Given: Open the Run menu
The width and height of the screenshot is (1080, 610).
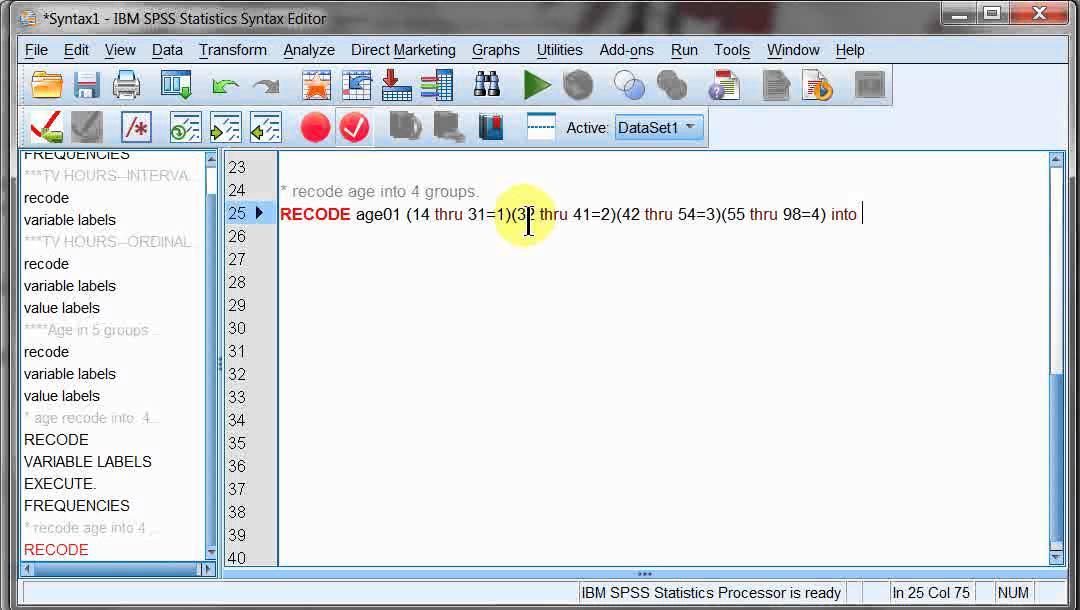Looking at the screenshot, I should [684, 50].
